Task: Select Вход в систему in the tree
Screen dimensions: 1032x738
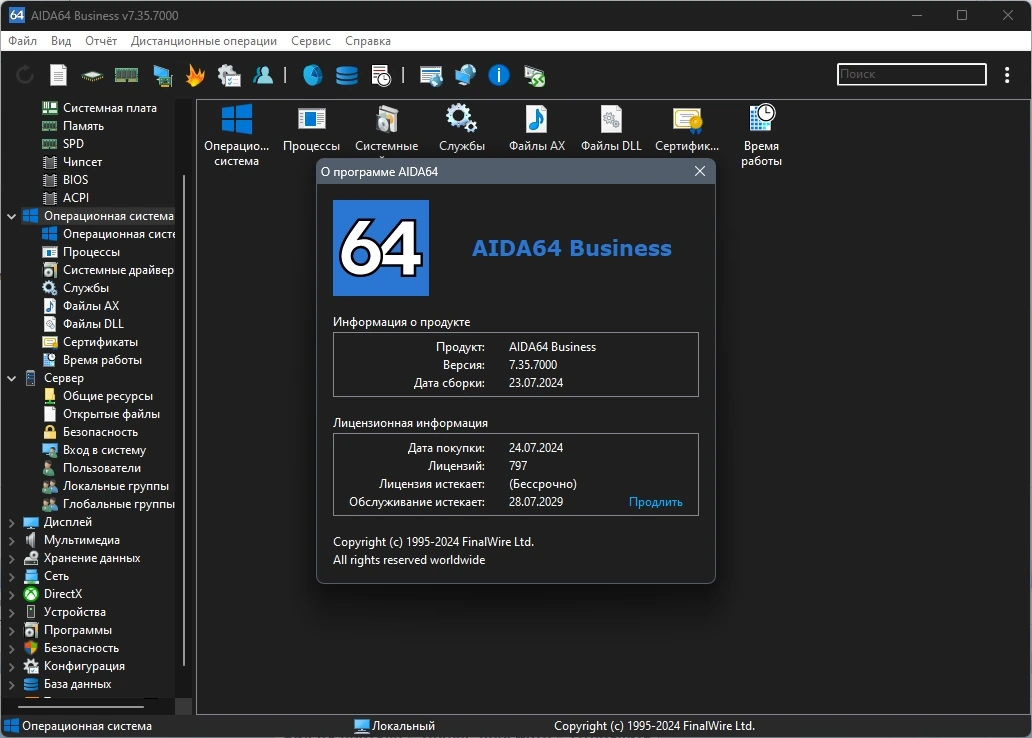Action: pos(94,450)
